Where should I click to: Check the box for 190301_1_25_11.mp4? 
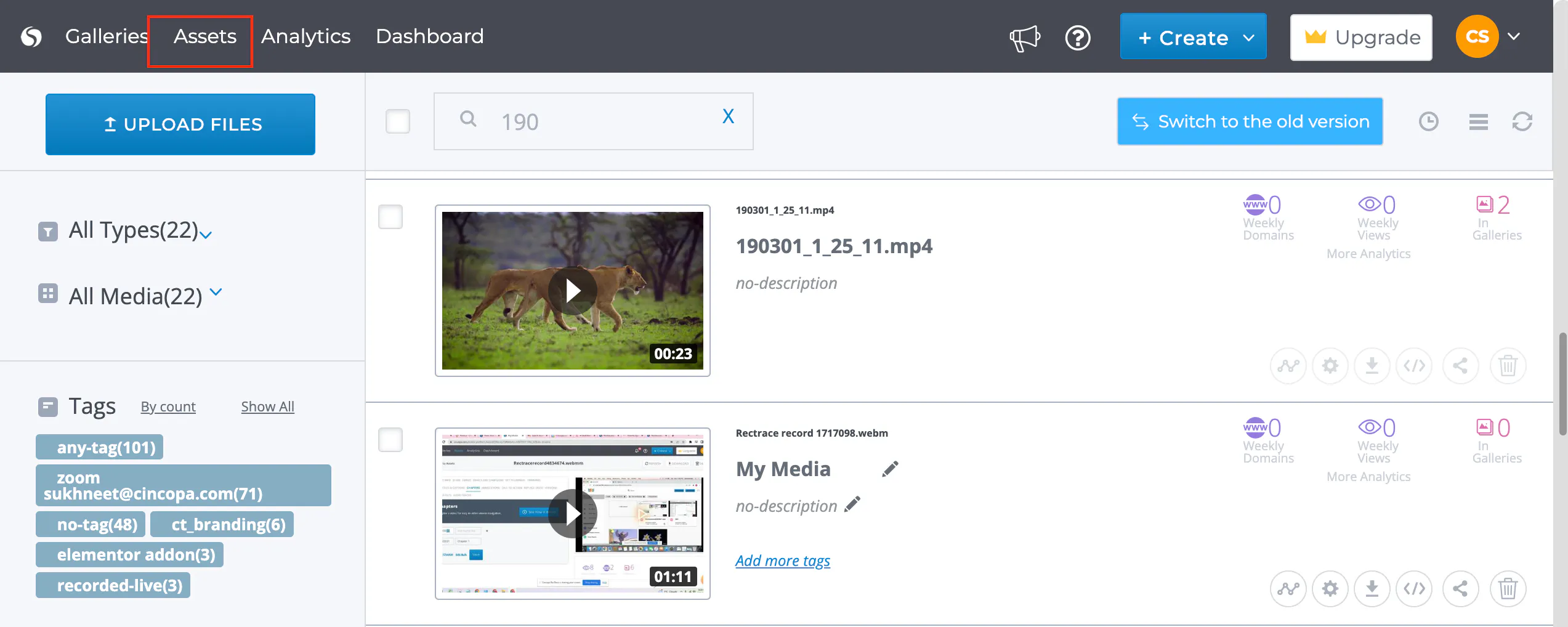pos(390,217)
